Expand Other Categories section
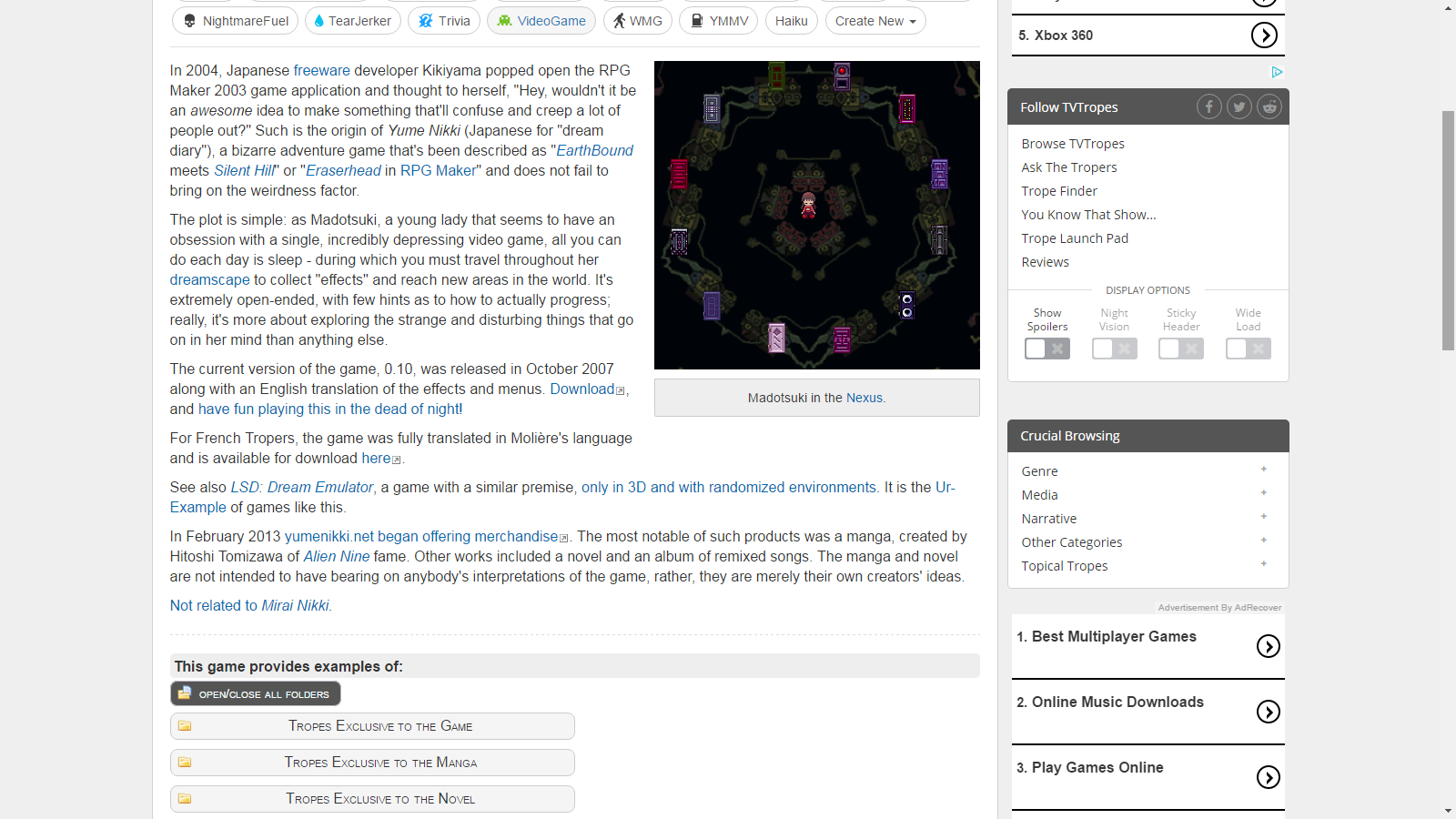 click(x=1264, y=541)
